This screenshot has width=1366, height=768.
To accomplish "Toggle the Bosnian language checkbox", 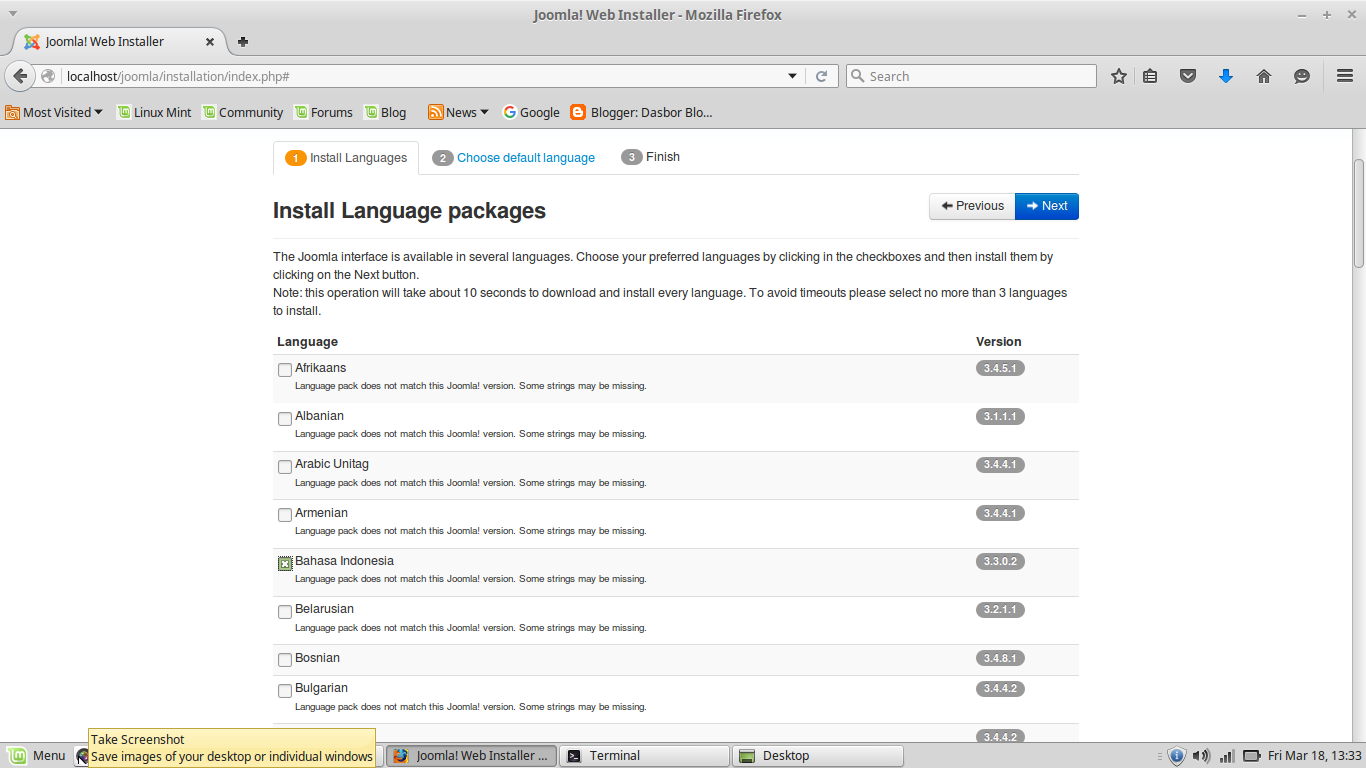I will 285,660.
